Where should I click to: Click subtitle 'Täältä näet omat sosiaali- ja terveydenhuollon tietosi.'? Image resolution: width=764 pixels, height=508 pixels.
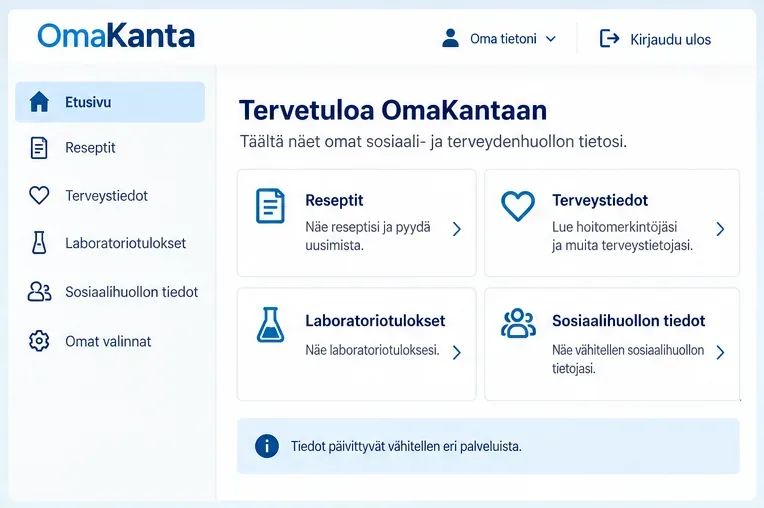point(433,142)
